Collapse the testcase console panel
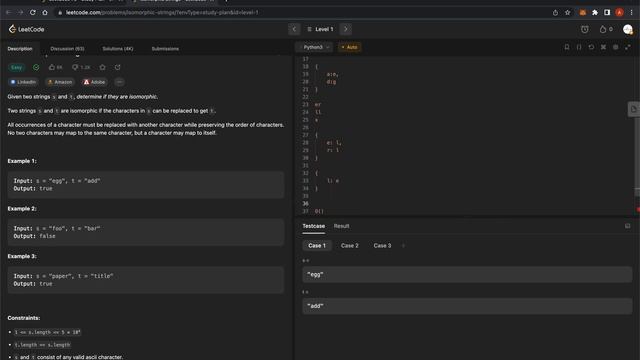The width and height of the screenshot is (640, 360). 627,226
